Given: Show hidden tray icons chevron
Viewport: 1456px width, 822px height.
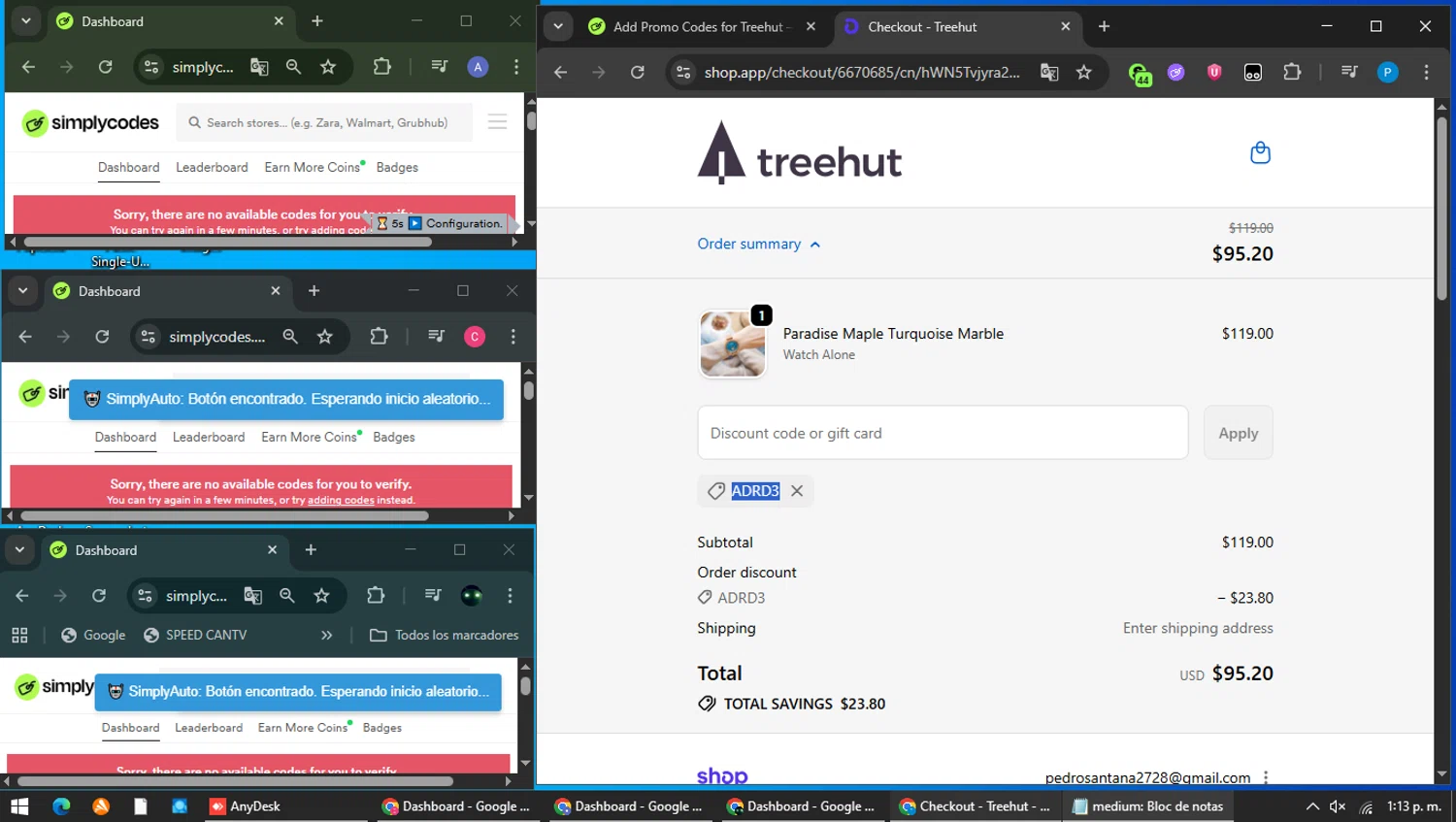Looking at the screenshot, I should click(1312, 806).
